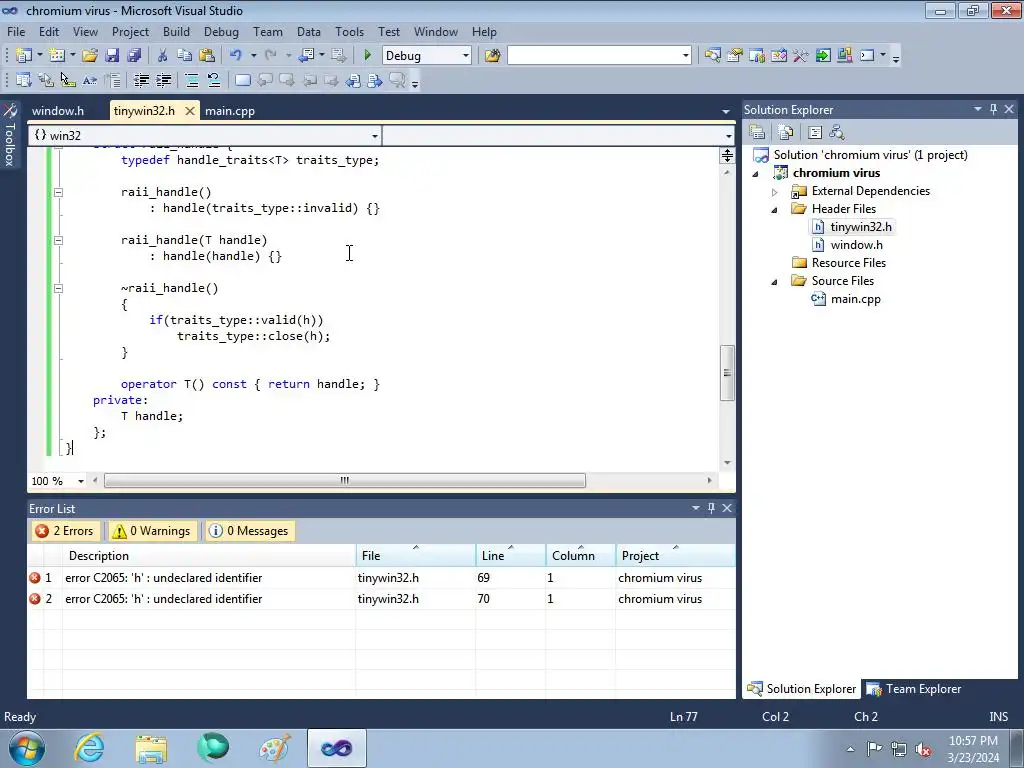Expand the External Dependencies tree node

[775, 192]
